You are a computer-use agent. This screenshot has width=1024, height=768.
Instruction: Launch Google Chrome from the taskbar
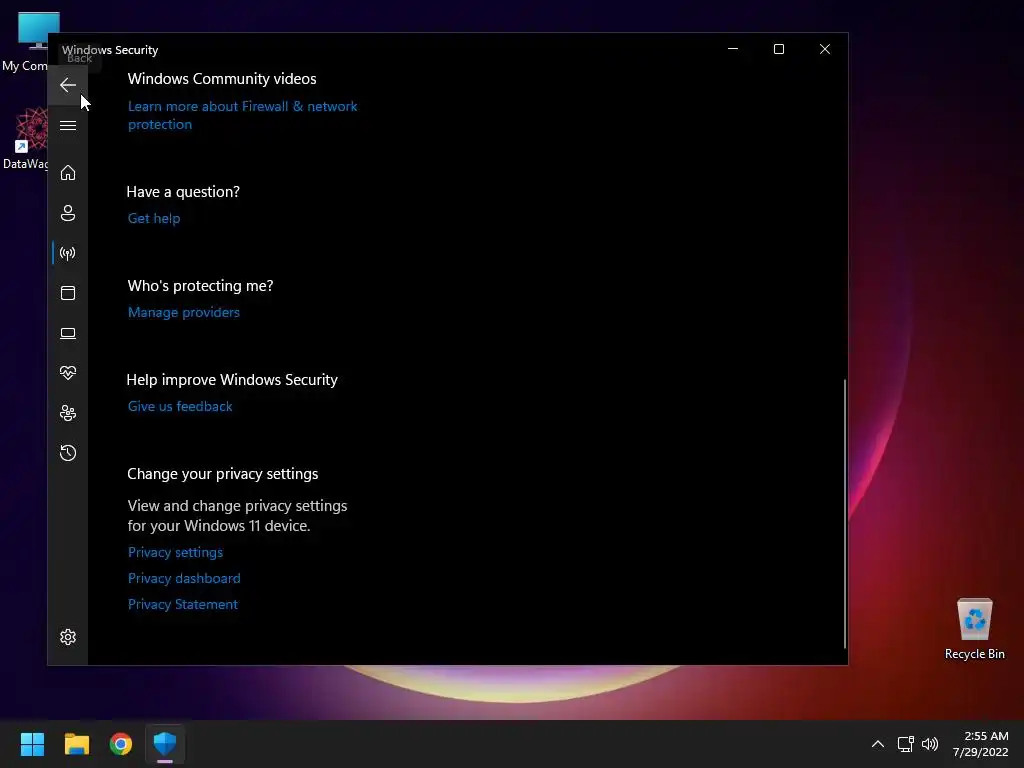121,744
